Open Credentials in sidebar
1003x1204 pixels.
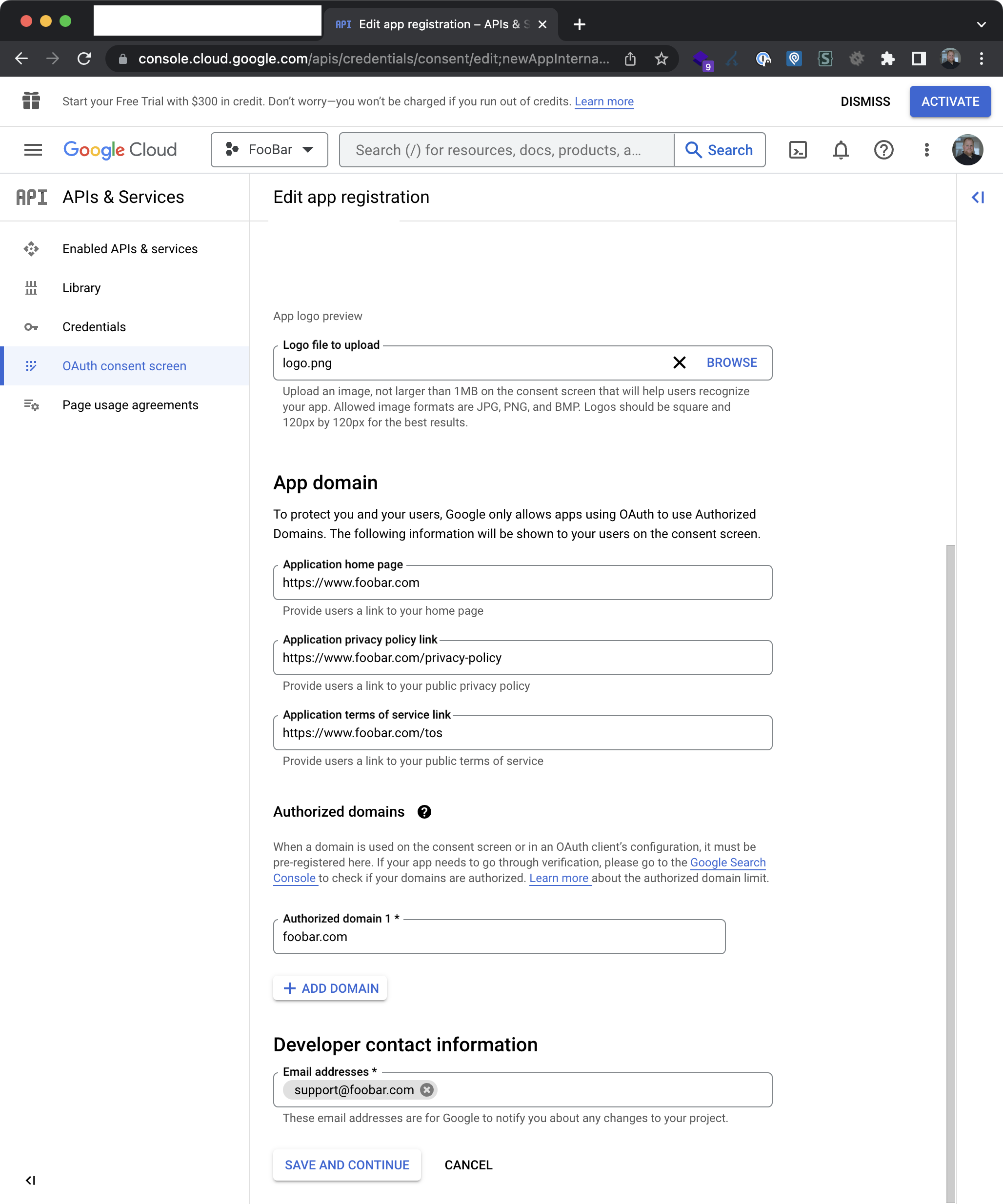pyautogui.click(x=94, y=327)
